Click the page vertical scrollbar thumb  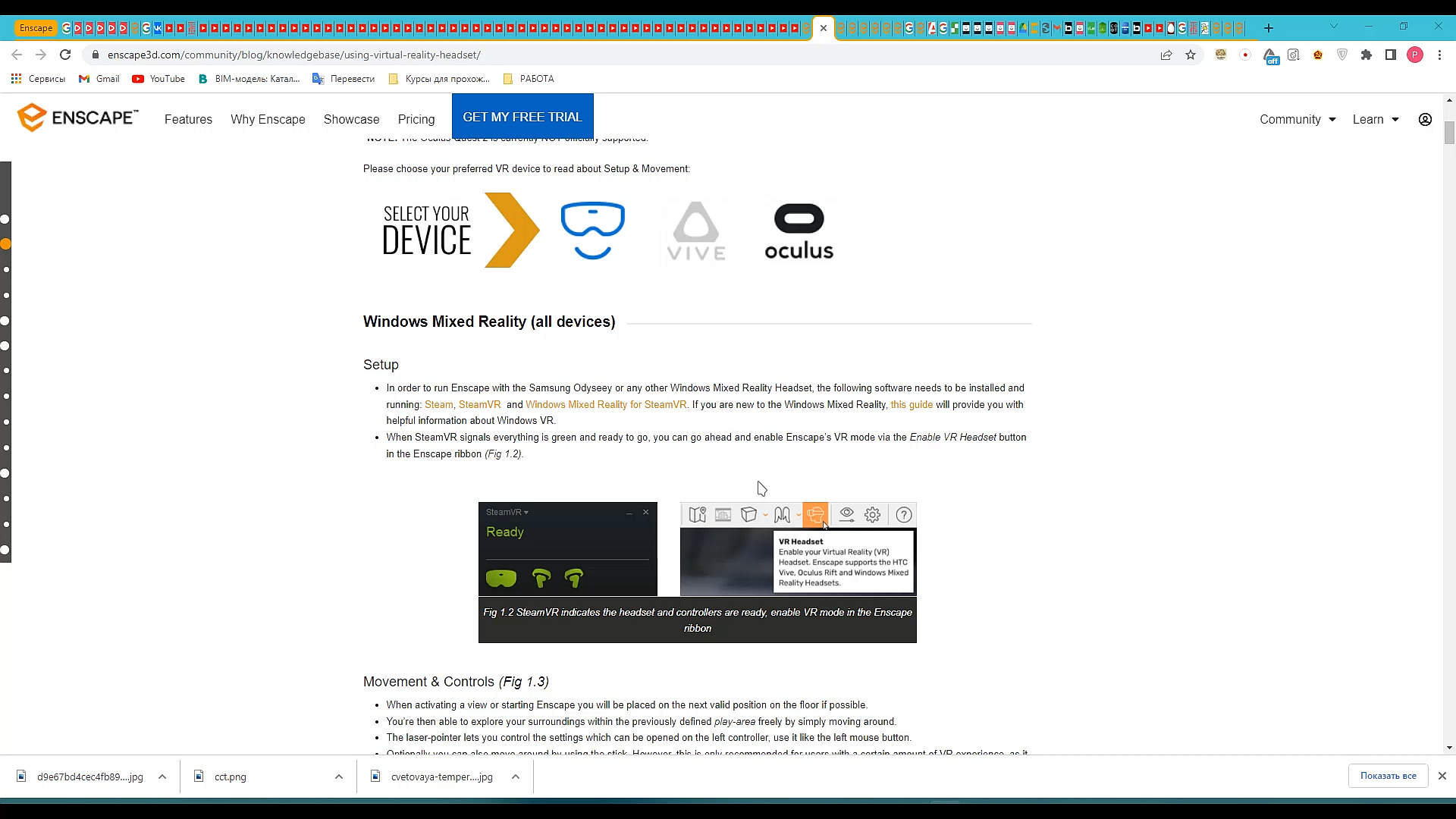pyautogui.click(x=1449, y=133)
